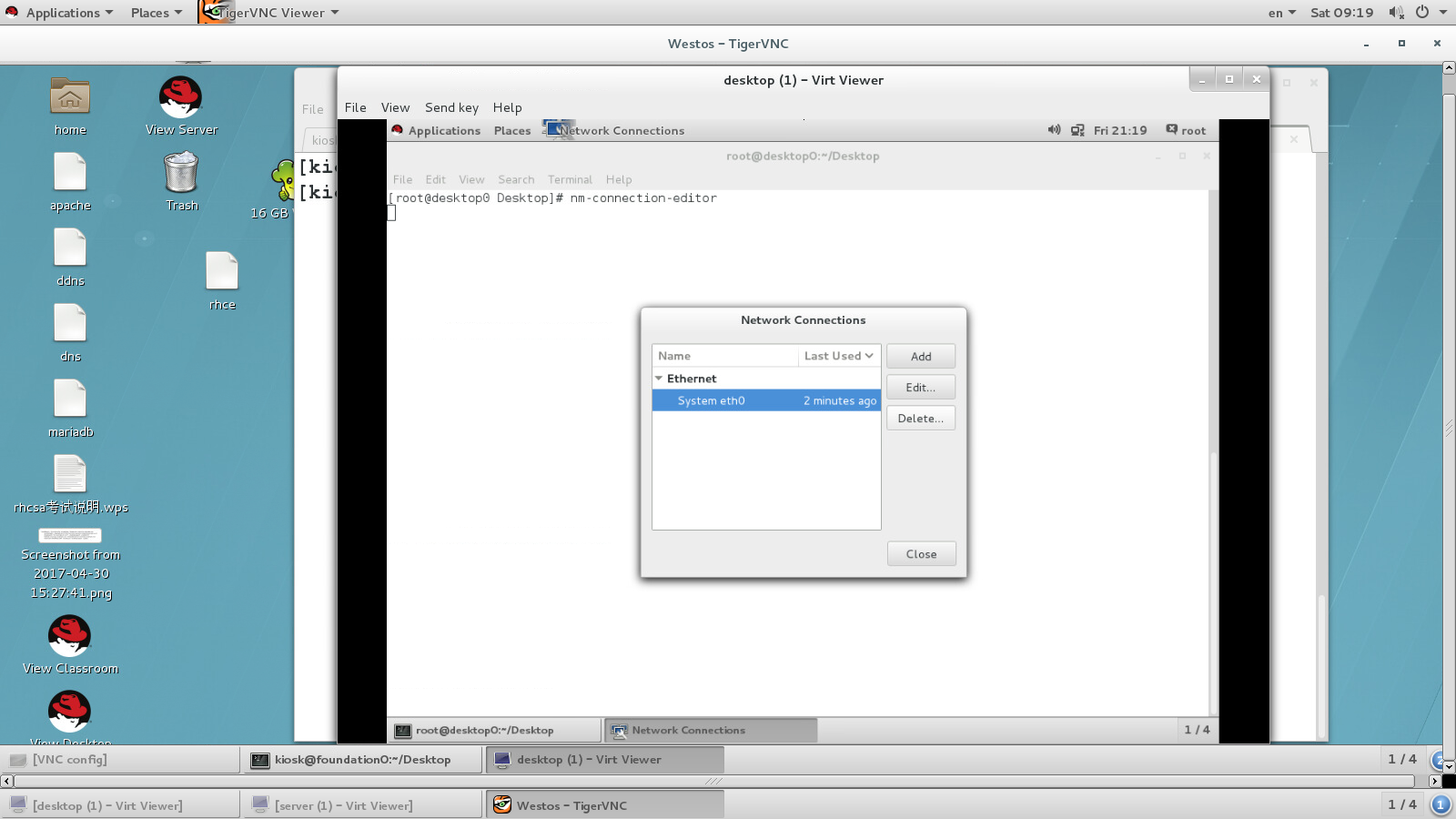1456x819 pixels.
Task: Click Delete... in Network Connections
Action: (921, 419)
